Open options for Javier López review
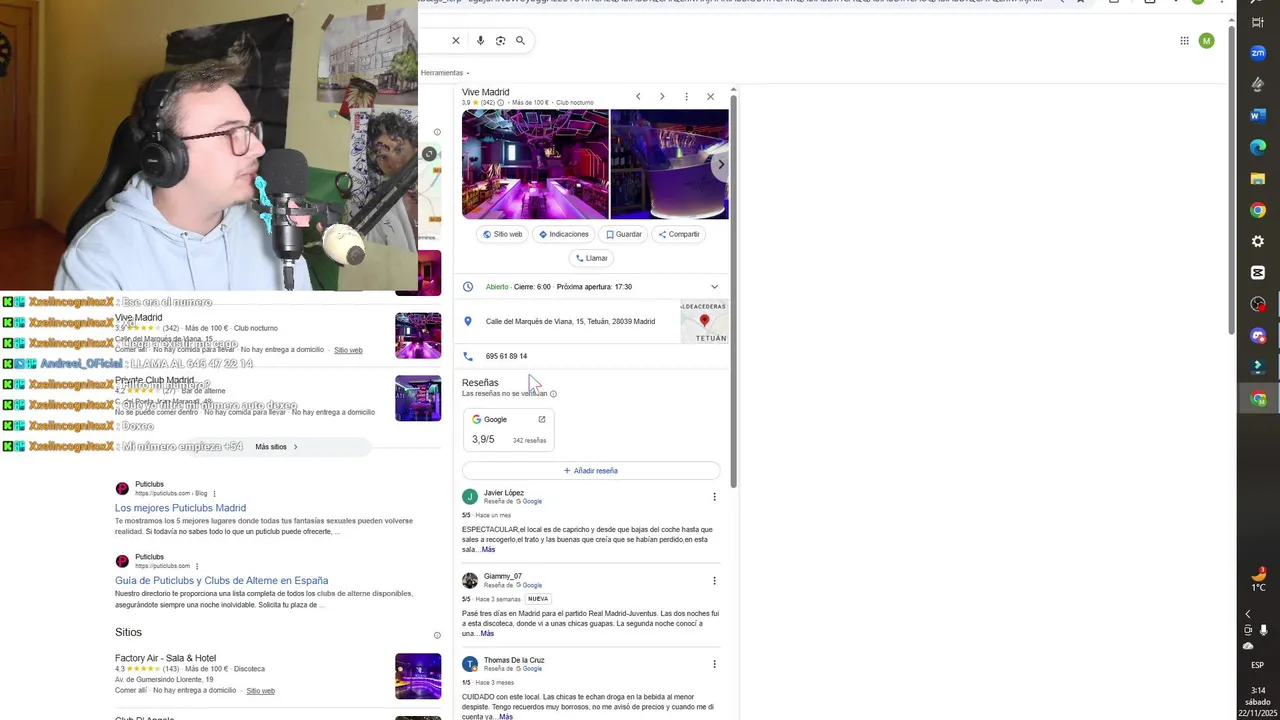Image resolution: width=1280 pixels, height=720 pixels. point(714,497)
